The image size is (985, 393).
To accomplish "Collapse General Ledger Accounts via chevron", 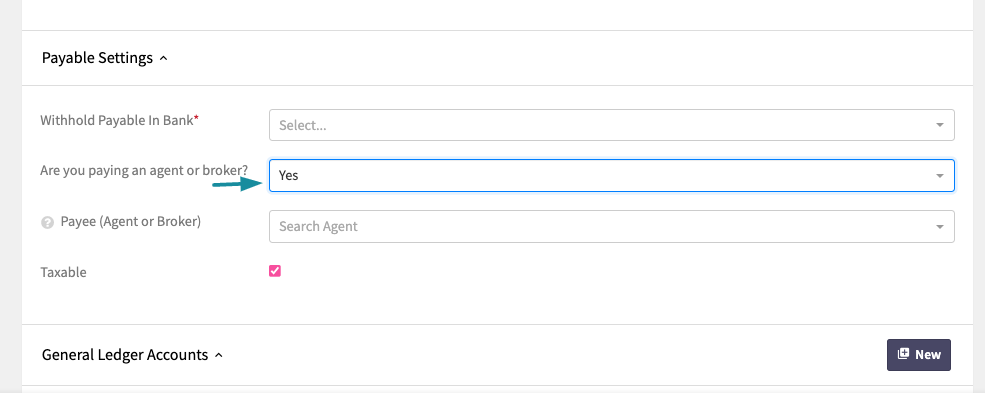I will [219, 355].
